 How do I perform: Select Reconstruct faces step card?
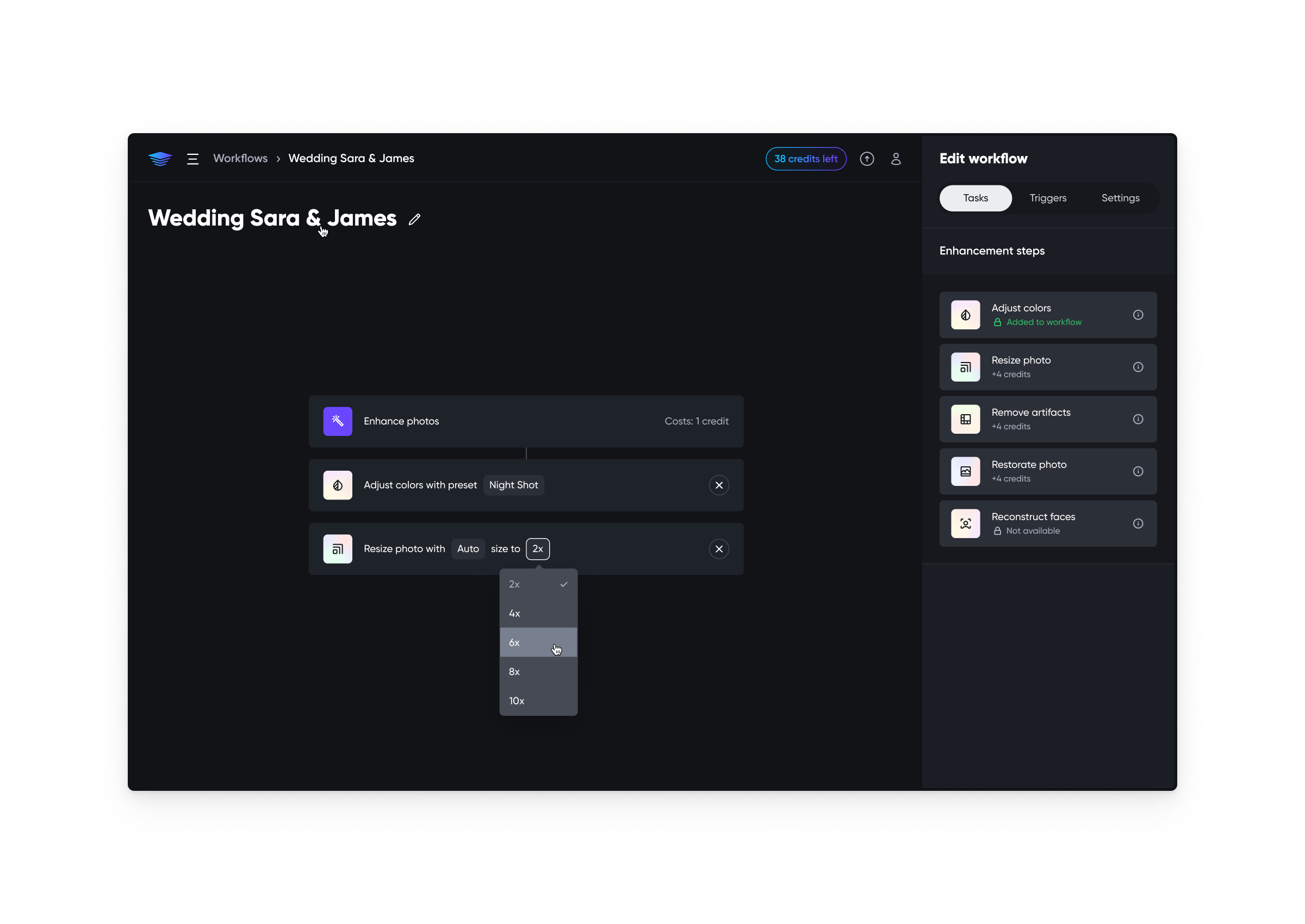coord(1047,523)
